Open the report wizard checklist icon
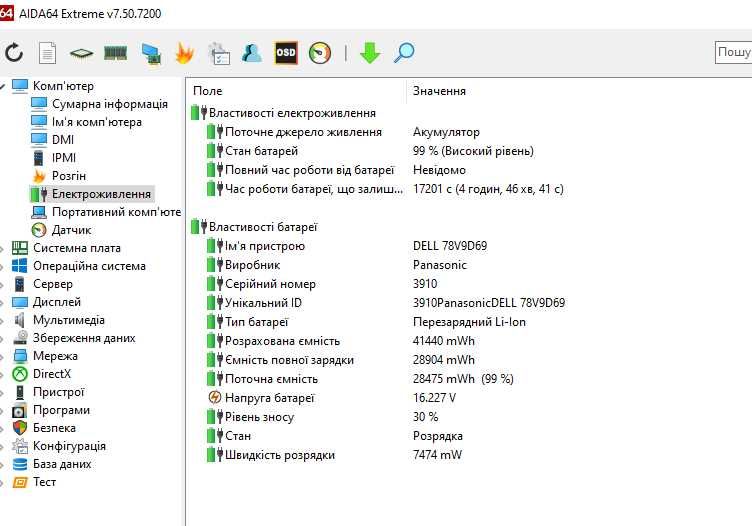This screenshot has height=526, width=752. coord(219,53)
